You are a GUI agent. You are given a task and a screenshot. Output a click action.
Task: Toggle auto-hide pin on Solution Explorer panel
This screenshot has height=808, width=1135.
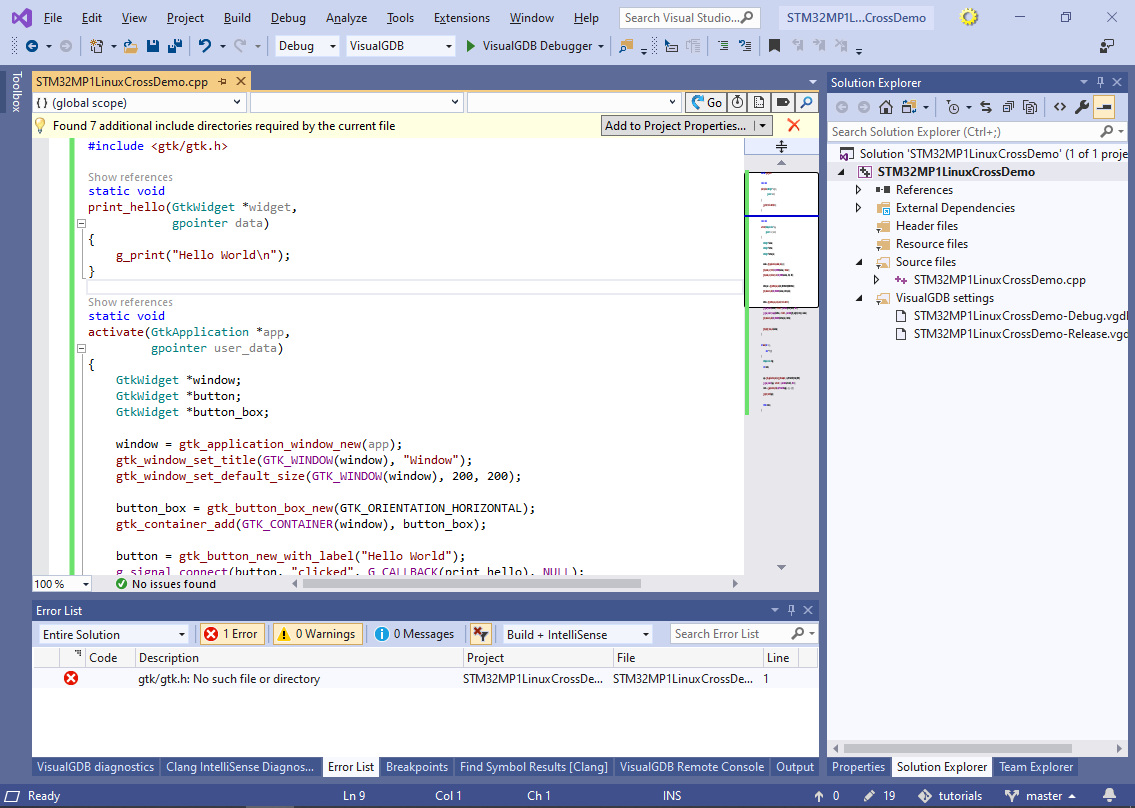[1100, 83]
